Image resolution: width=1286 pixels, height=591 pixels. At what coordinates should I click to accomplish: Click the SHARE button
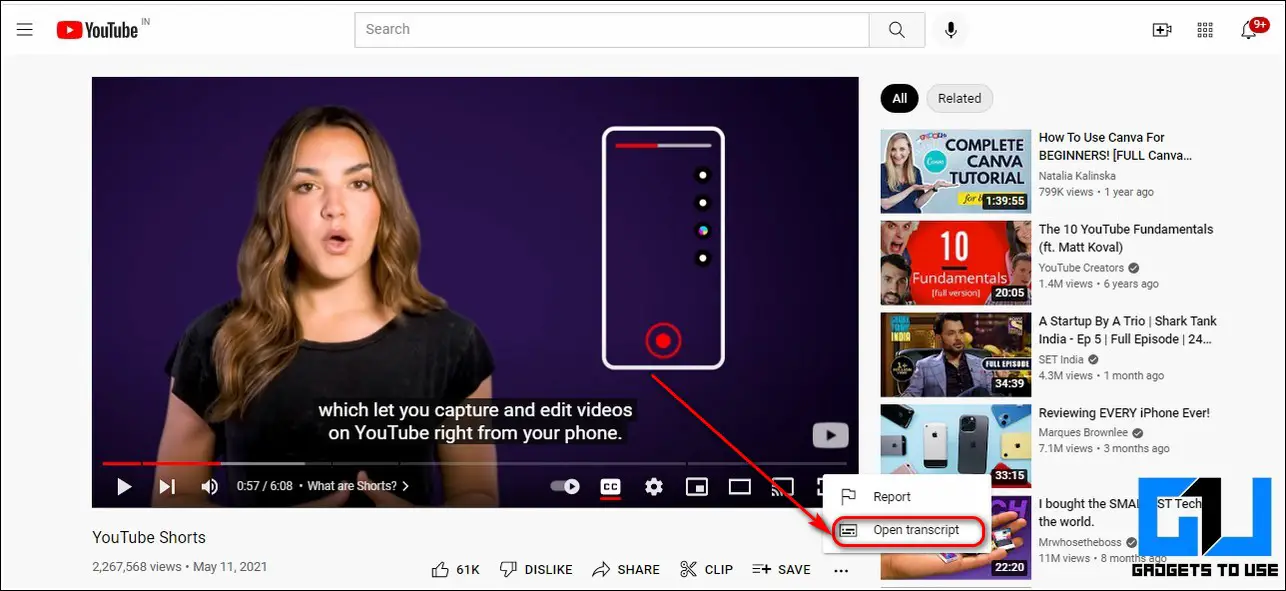pyautogui.click(x=626, y=569)
